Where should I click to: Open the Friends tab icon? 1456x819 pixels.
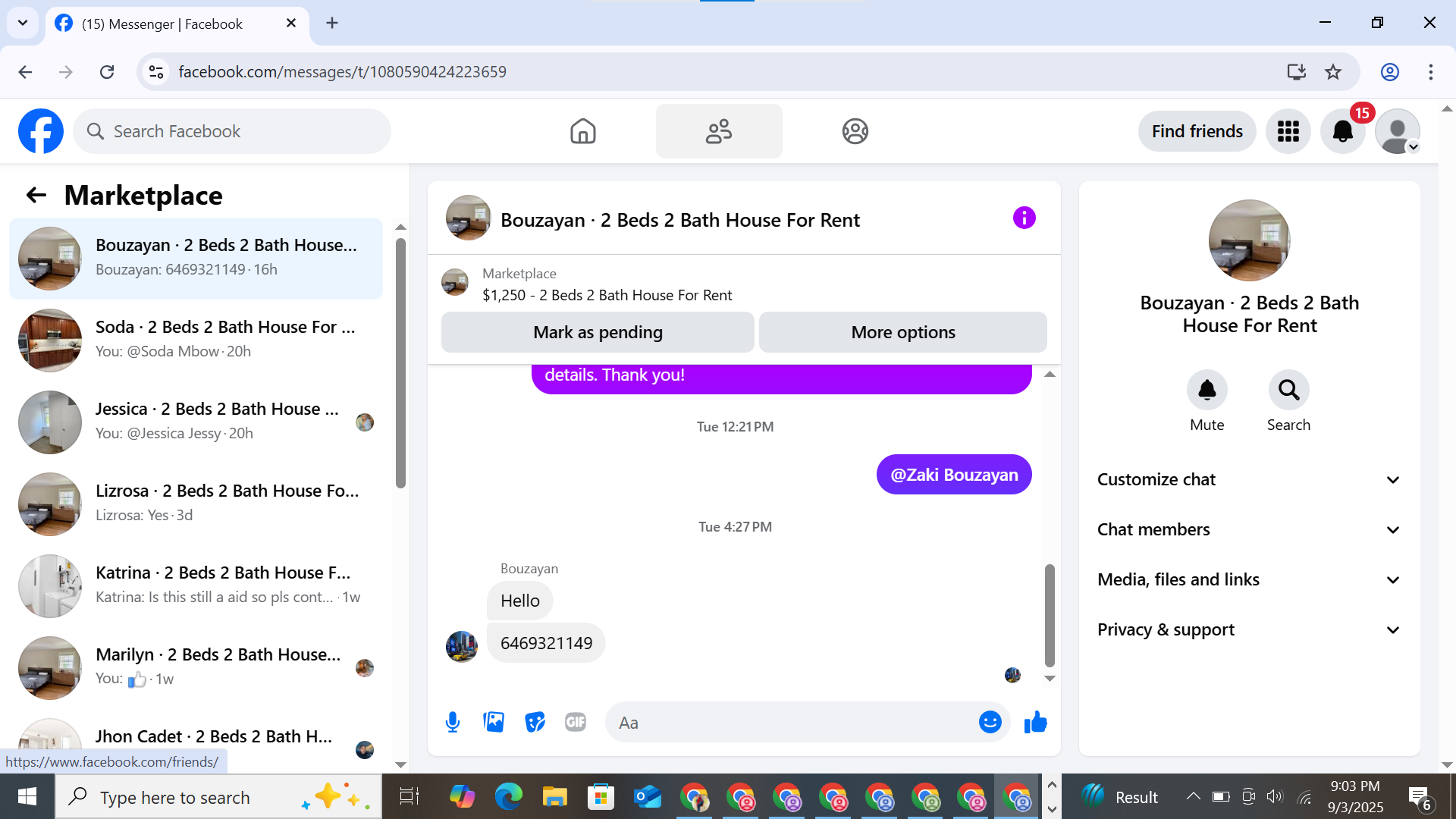[719, 131]
